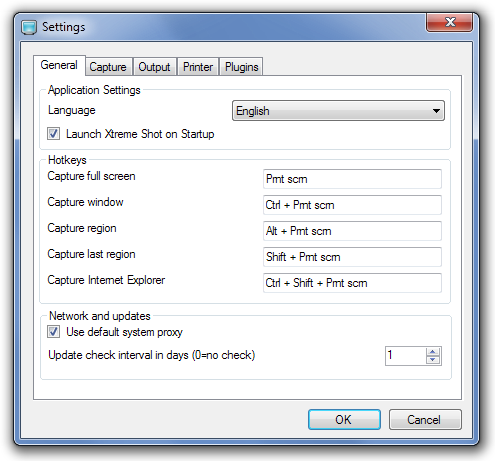Click the Capture Internet Explorer label
495x461 pixels.
pos(106,280)
